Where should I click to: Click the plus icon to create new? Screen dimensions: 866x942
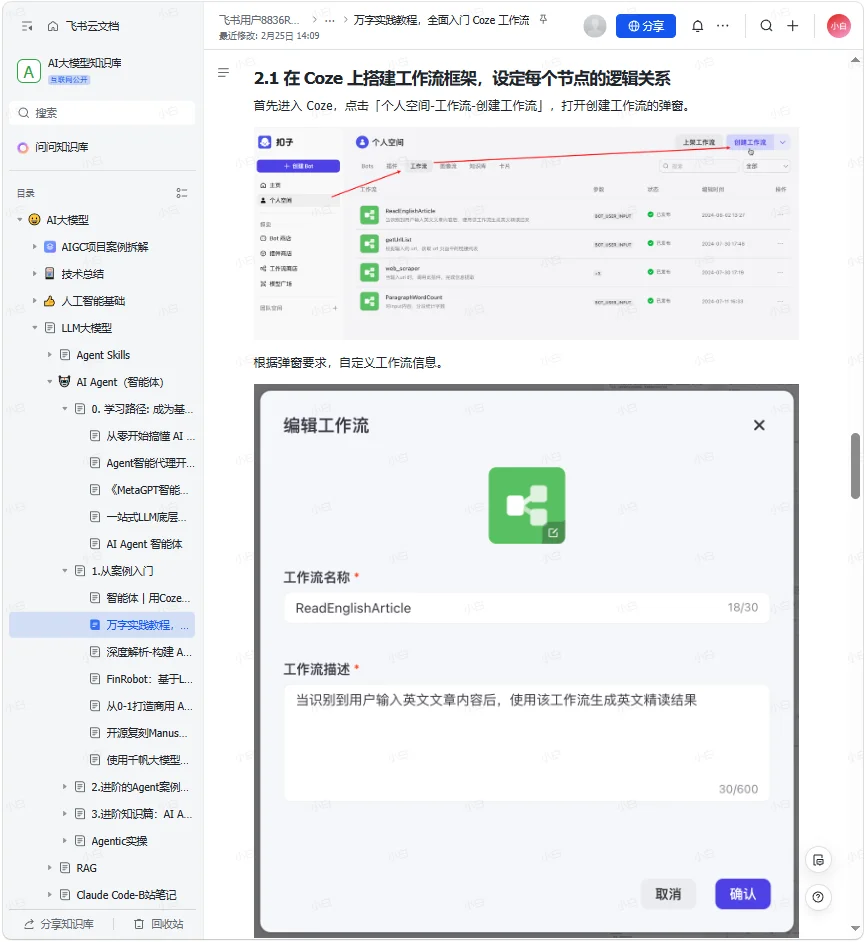[793, 26]
